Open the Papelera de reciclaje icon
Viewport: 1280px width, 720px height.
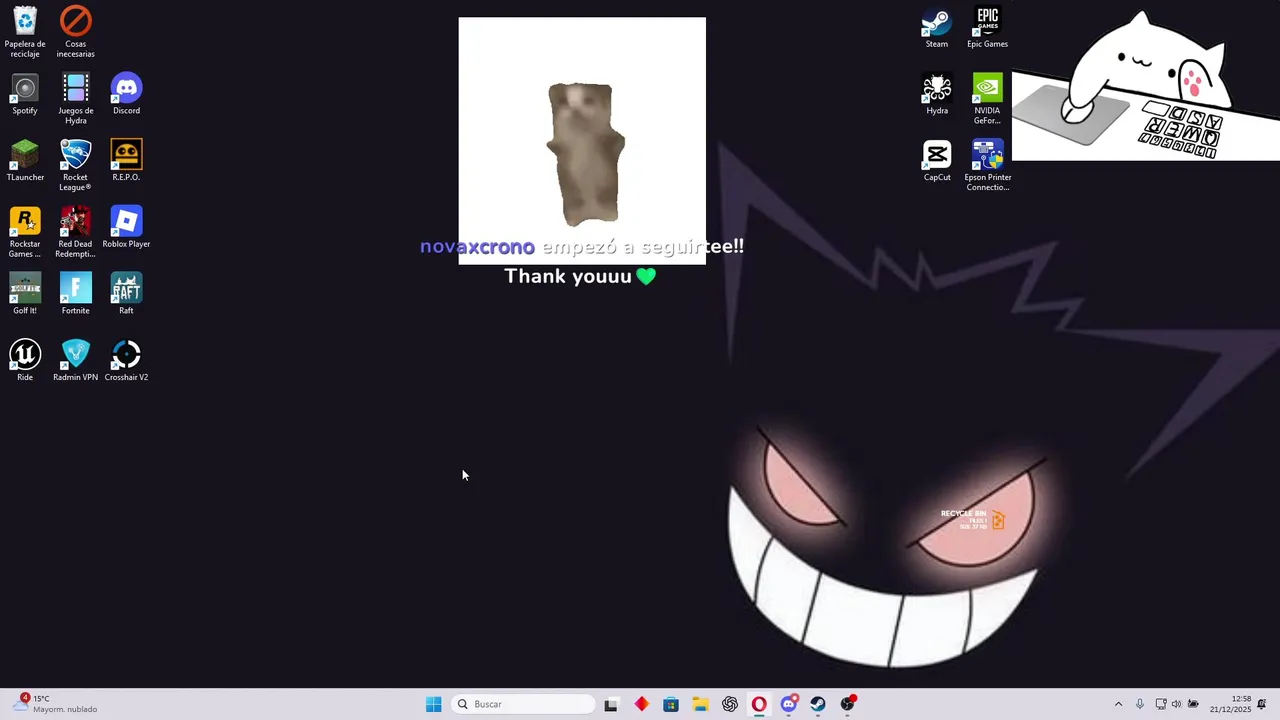25,32
